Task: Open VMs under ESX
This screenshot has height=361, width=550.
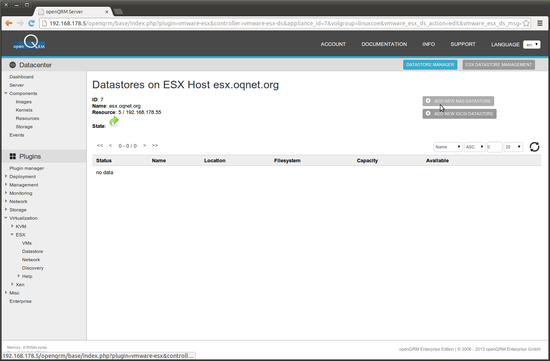Action: pyautogui.click(x=27, y=243)
